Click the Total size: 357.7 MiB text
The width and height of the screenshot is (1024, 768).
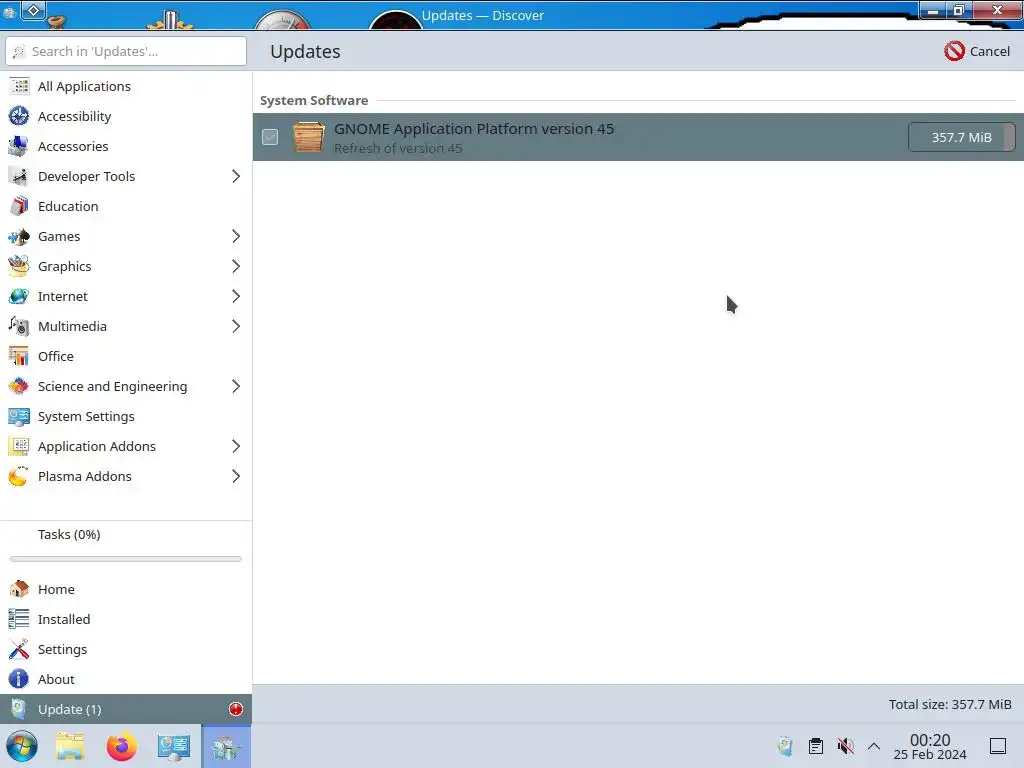pos(950,705)
